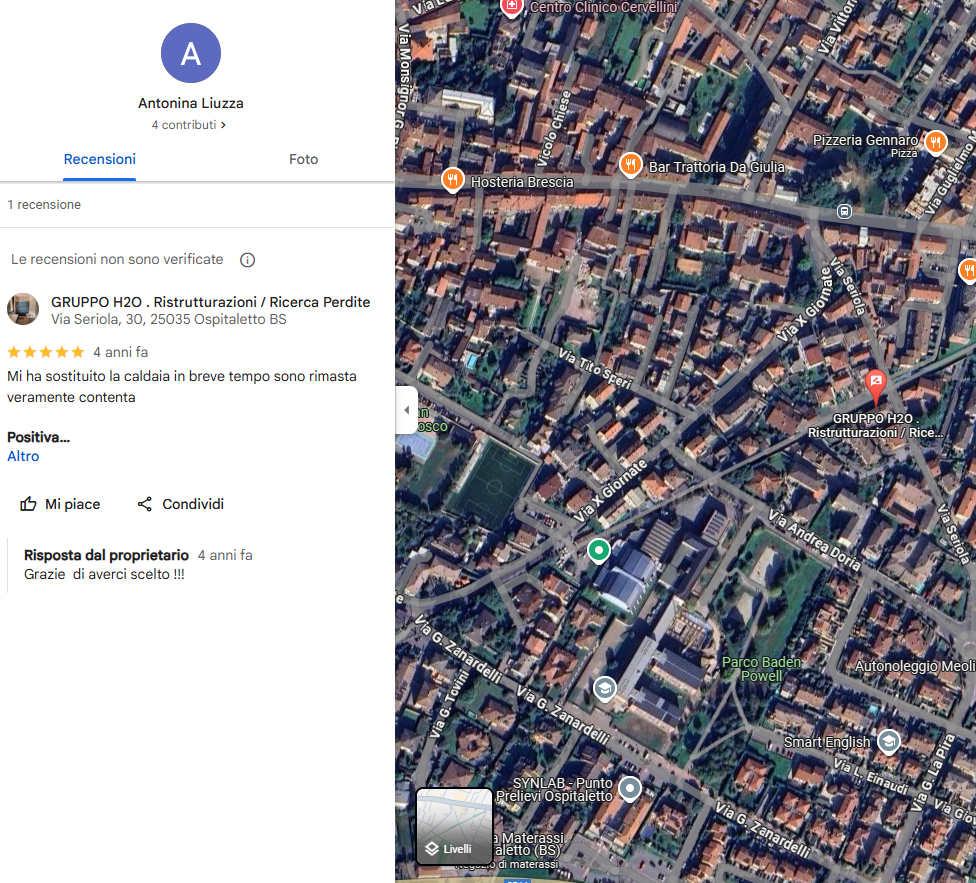Expand the review with the Altro link
Screen dimensions: 976x883
pyautogui.click(x=23, y=456)
